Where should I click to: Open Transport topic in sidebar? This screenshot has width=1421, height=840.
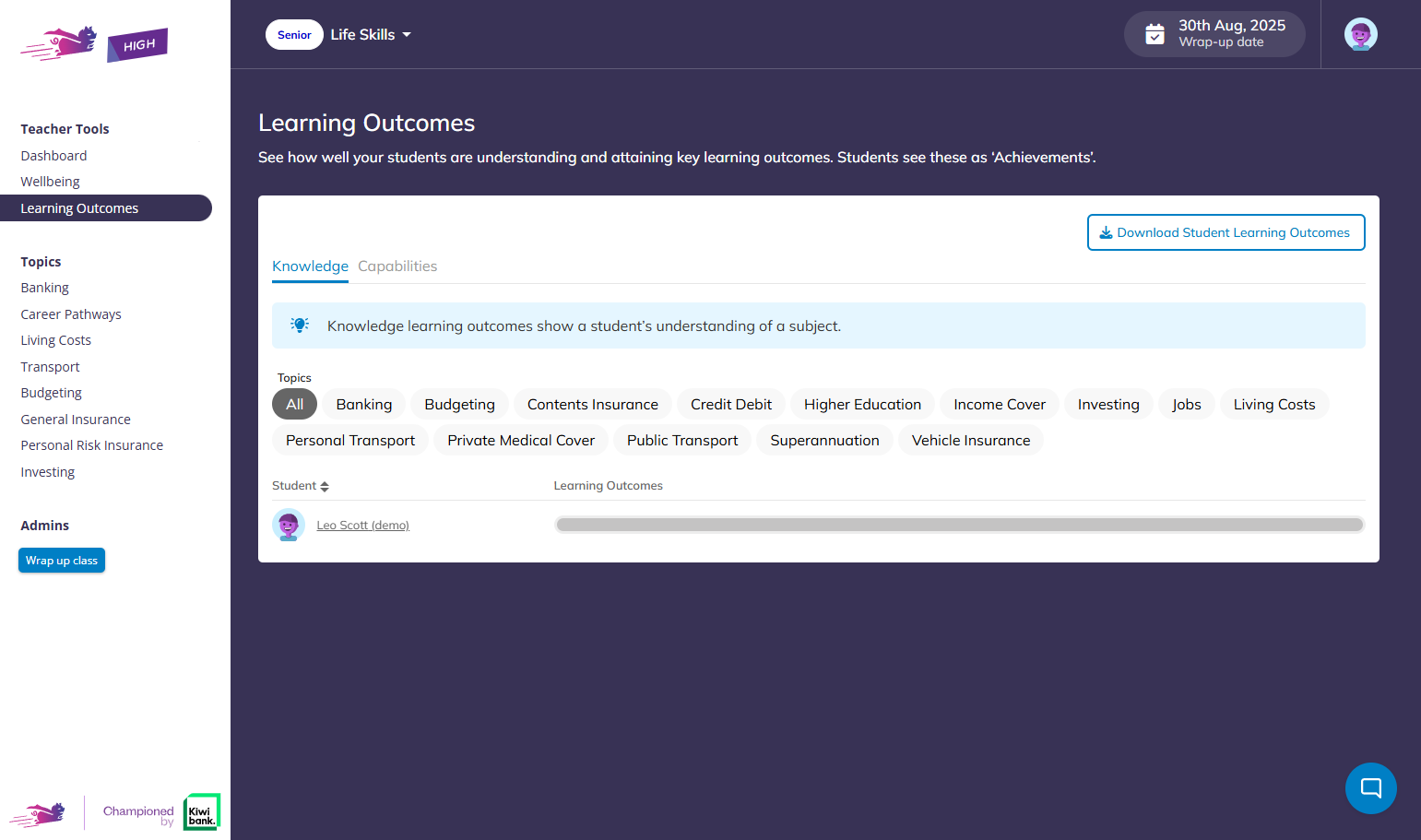pos(50,367)
